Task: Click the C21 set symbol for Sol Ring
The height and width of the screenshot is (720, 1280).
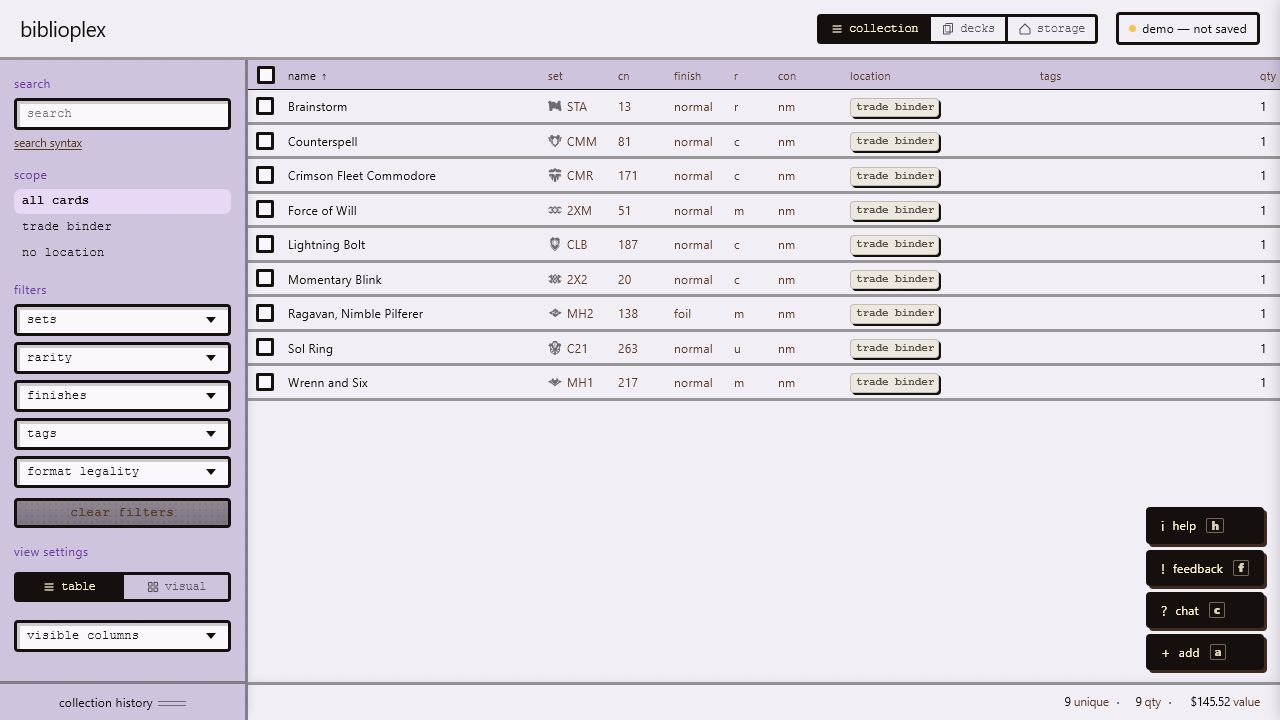Action: pos(554,348)
